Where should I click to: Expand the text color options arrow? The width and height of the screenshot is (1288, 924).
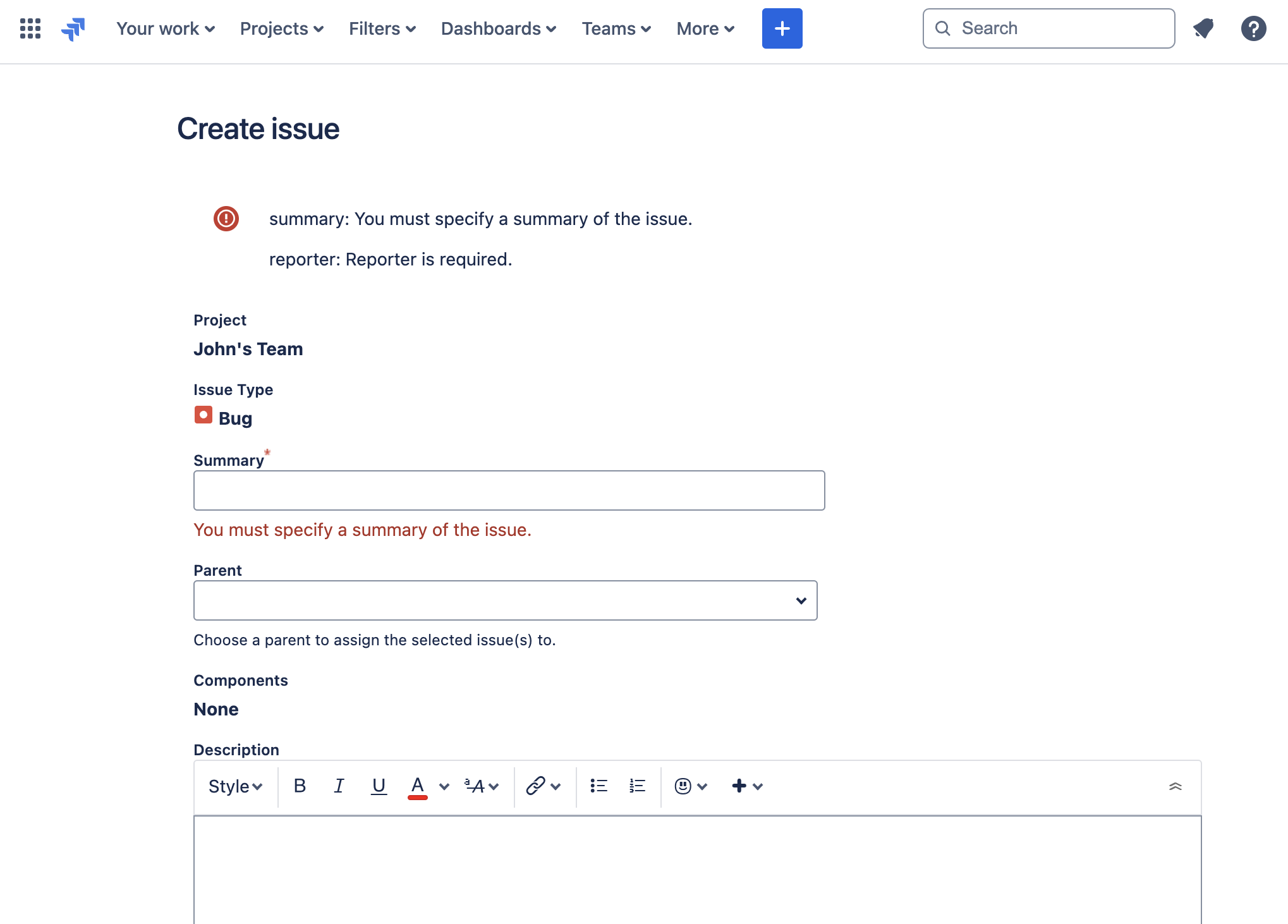pyautogui.click(x=444, y=786)
